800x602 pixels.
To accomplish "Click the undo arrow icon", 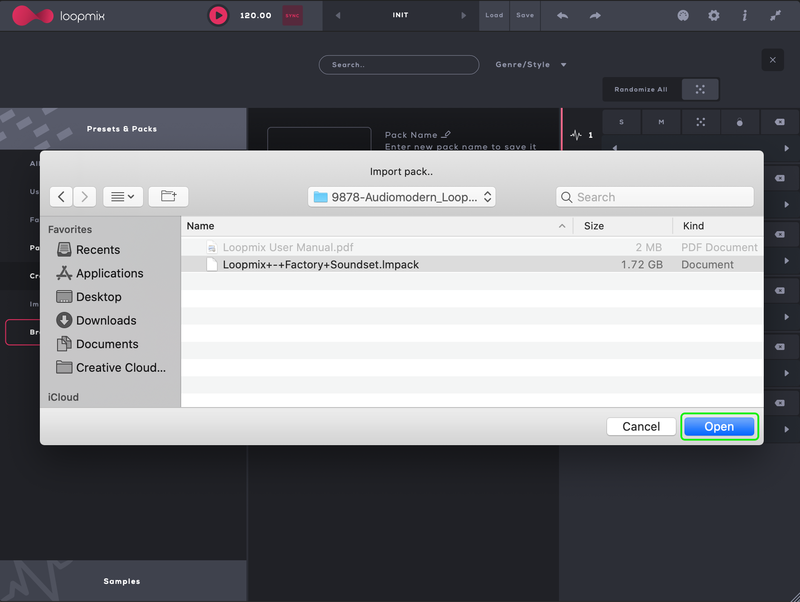I will [562, 16].
